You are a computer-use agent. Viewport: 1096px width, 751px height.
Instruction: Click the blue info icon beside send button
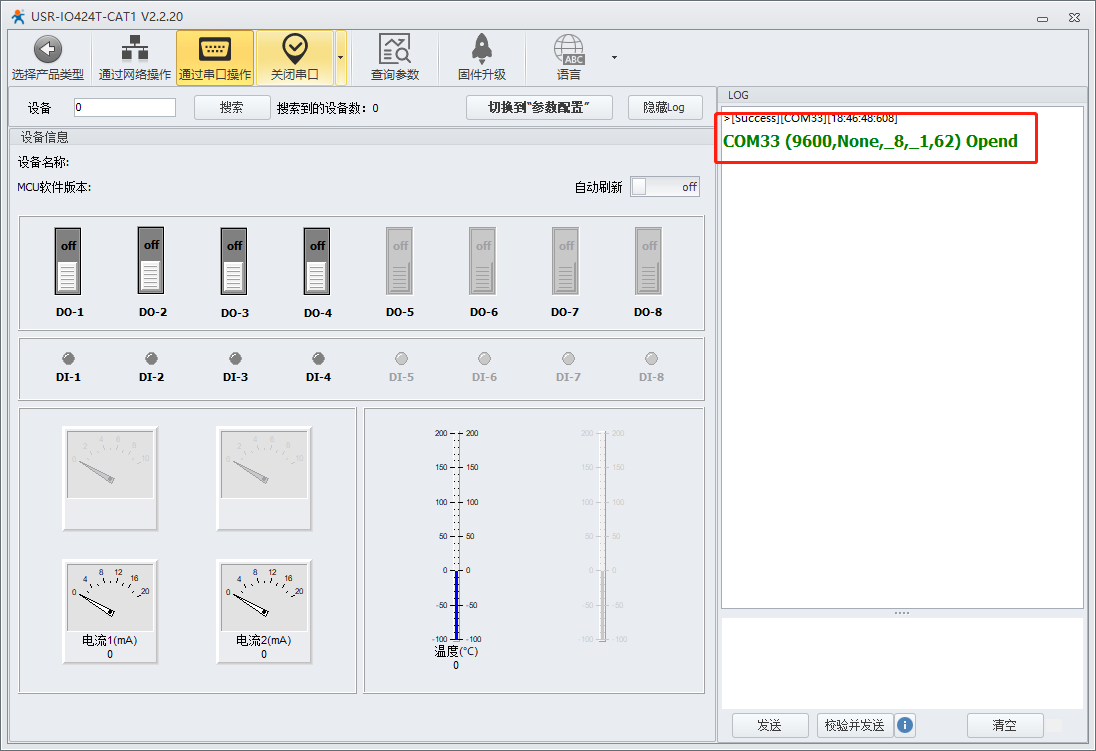click(x=905, y=725)
